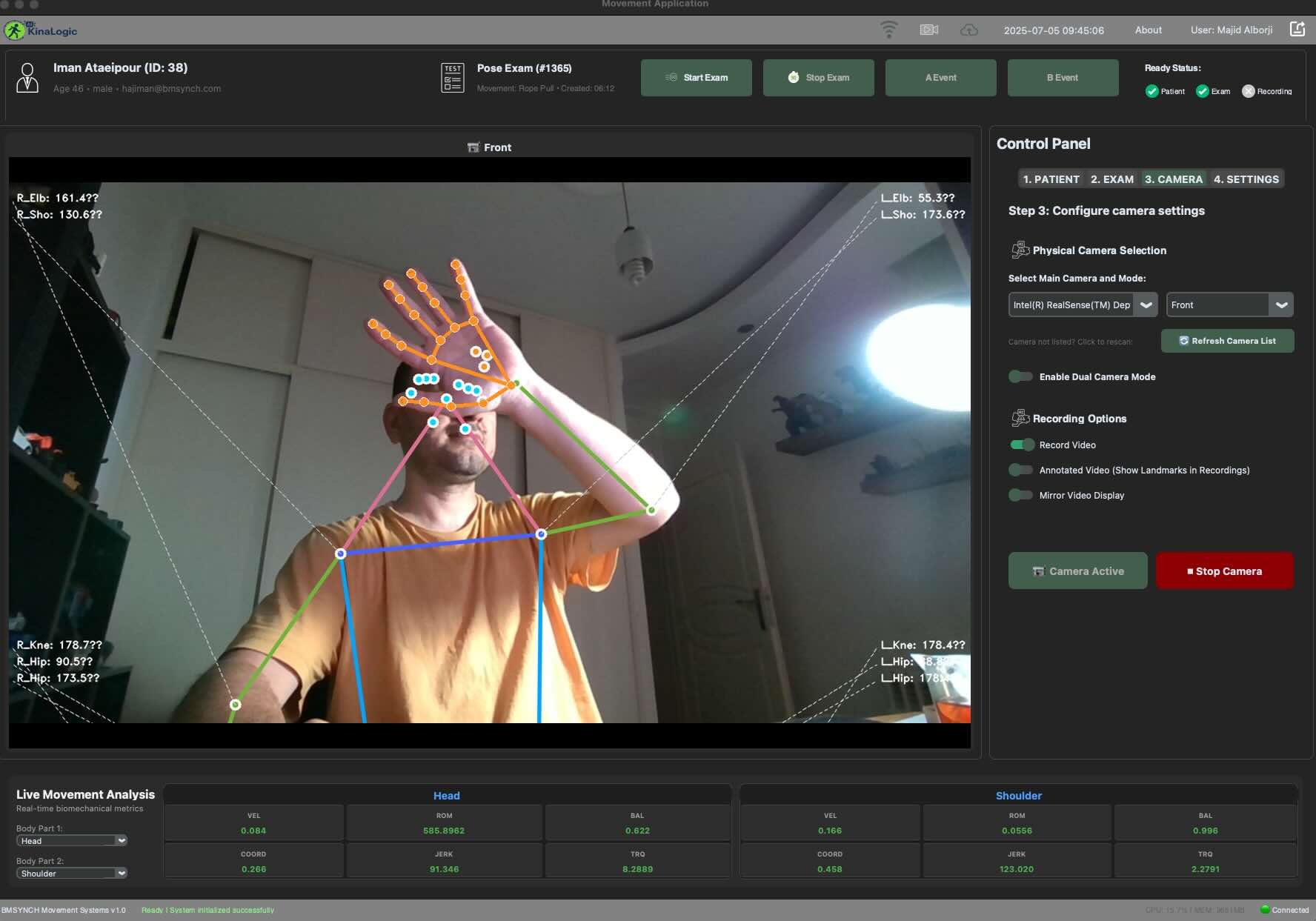Screen dimensions: 1316x921
Task: Click the Pose Exam test document icon
Action: pyautogui.click(x=452, y=77)
